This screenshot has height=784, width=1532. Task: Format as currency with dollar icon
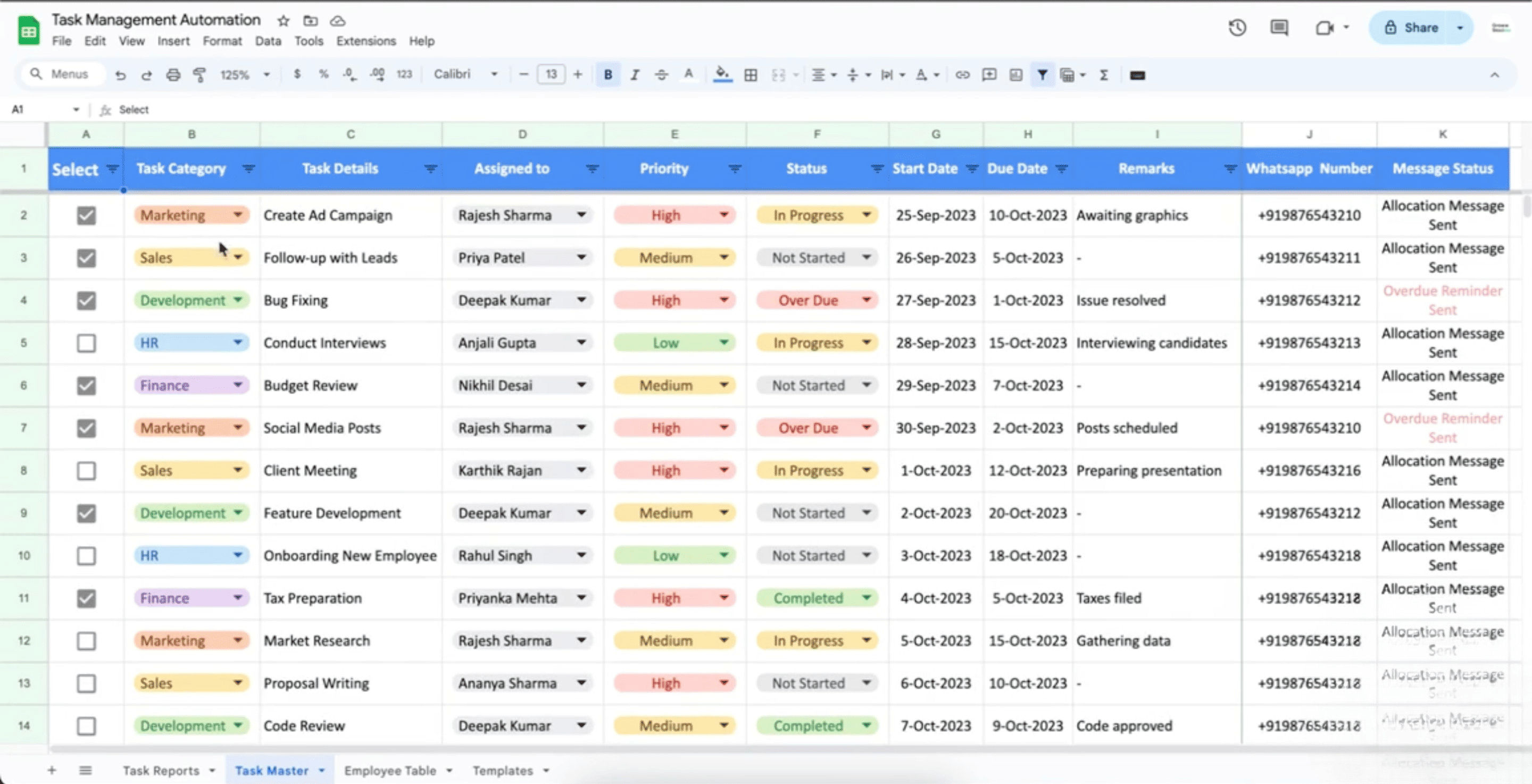[297, 74]
